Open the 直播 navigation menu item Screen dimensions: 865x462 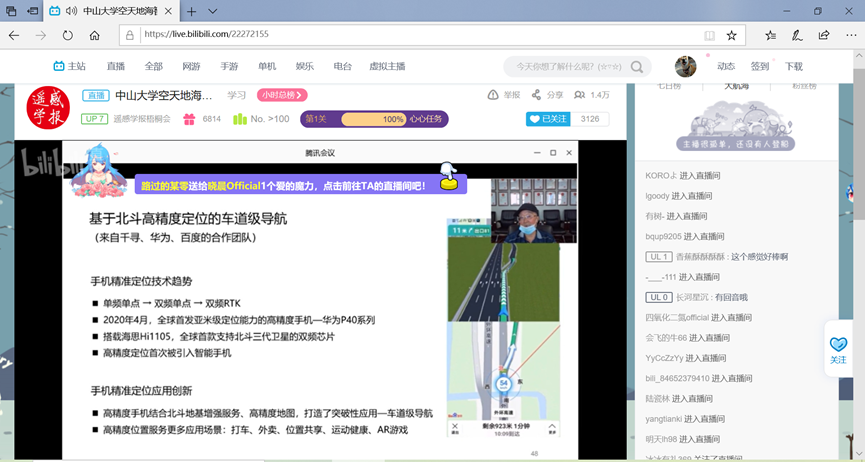click(x=116, y=66)
